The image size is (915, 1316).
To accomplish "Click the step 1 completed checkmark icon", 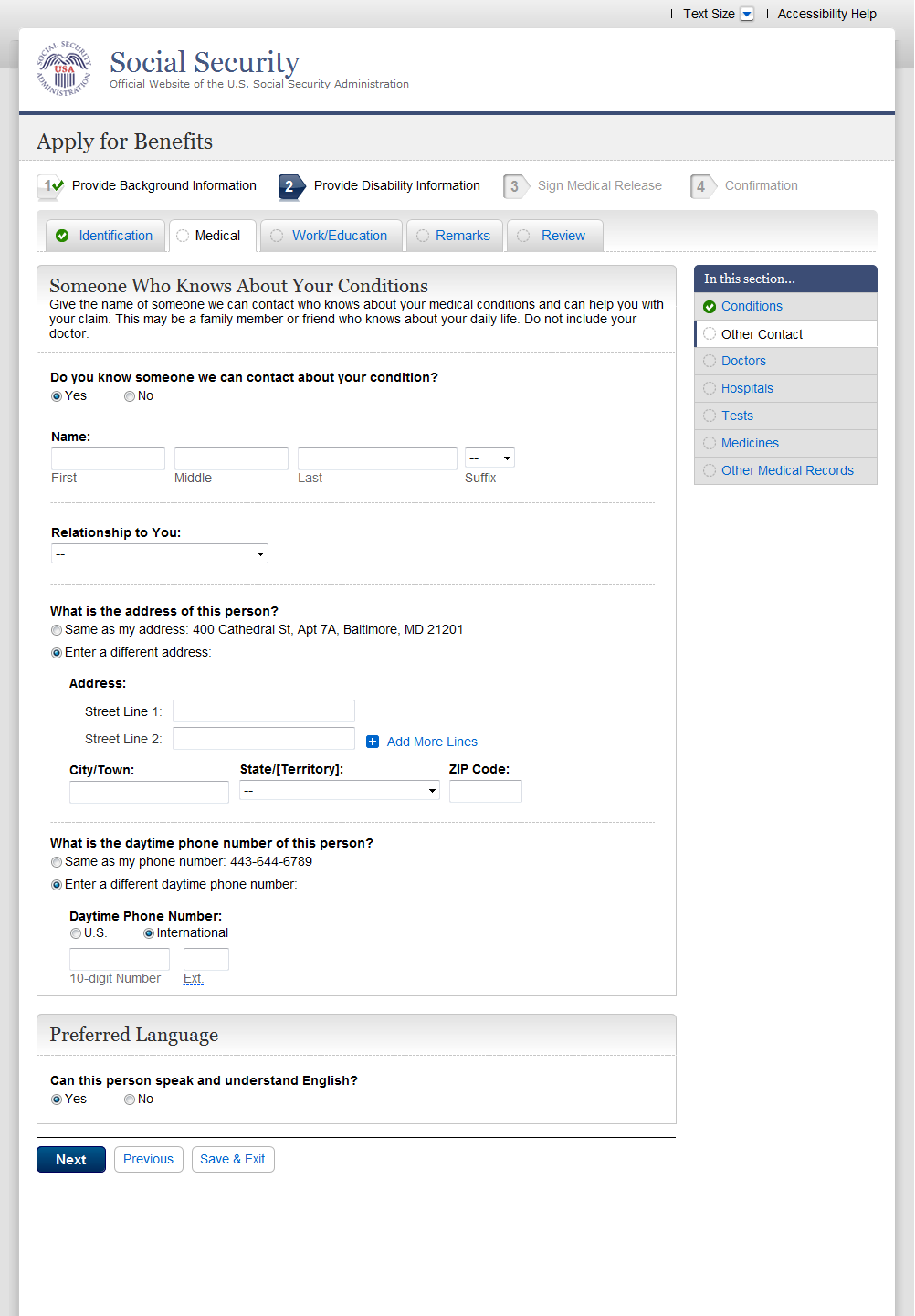I will tap(50, 186).
